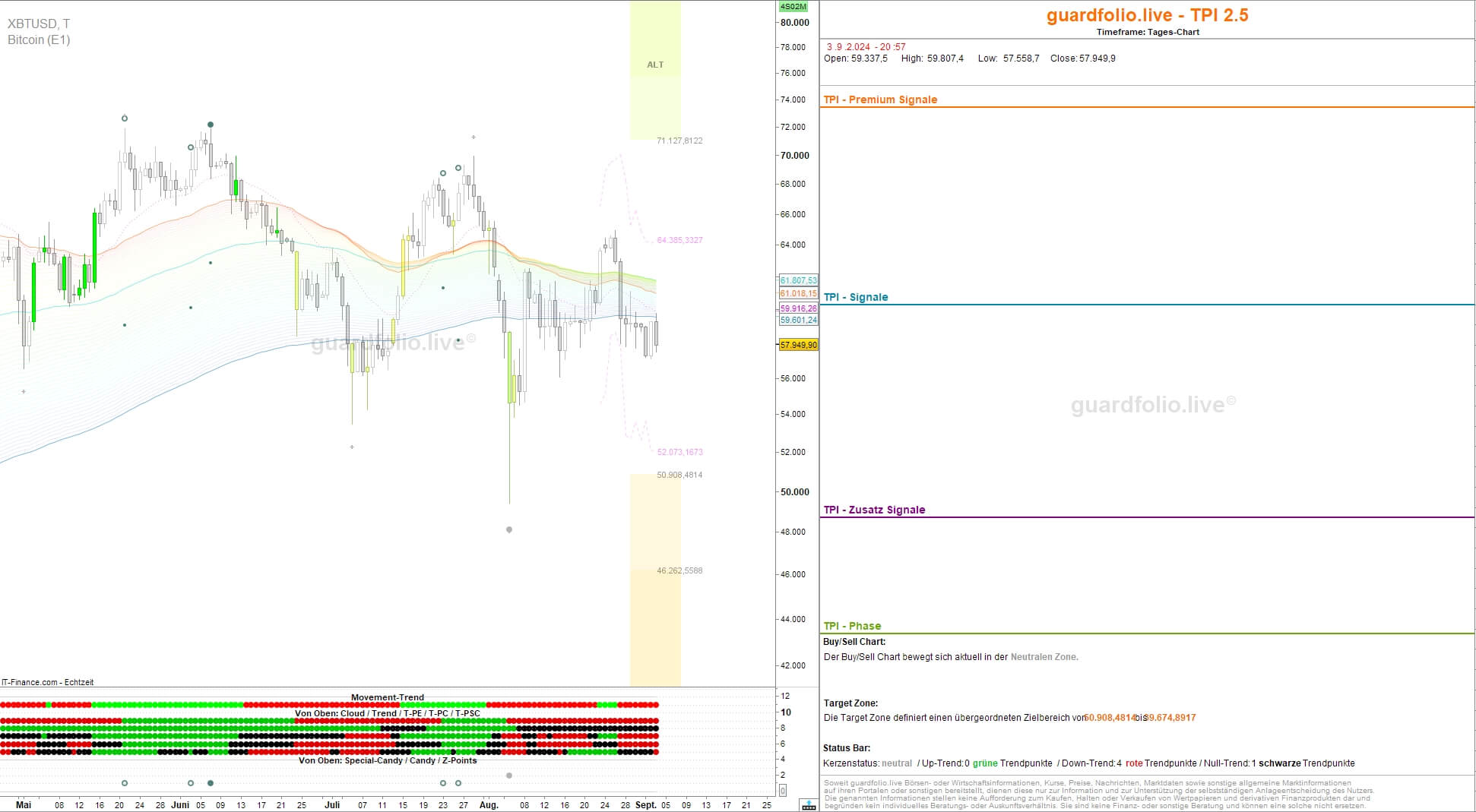Click the Buy/Sell Chart: label
The height and width of the screenshot is (812, 1476).
tap(854, 642)
